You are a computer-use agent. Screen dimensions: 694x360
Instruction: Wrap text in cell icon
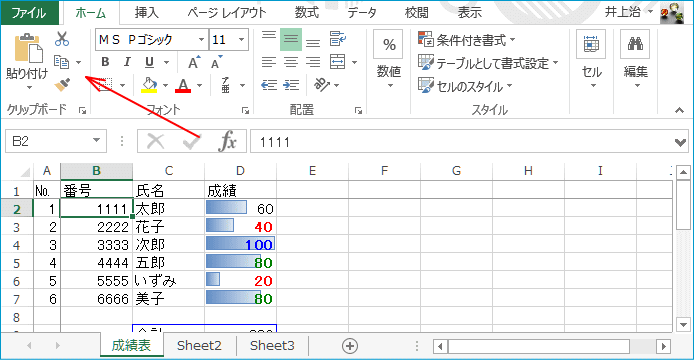click(338, 39)
